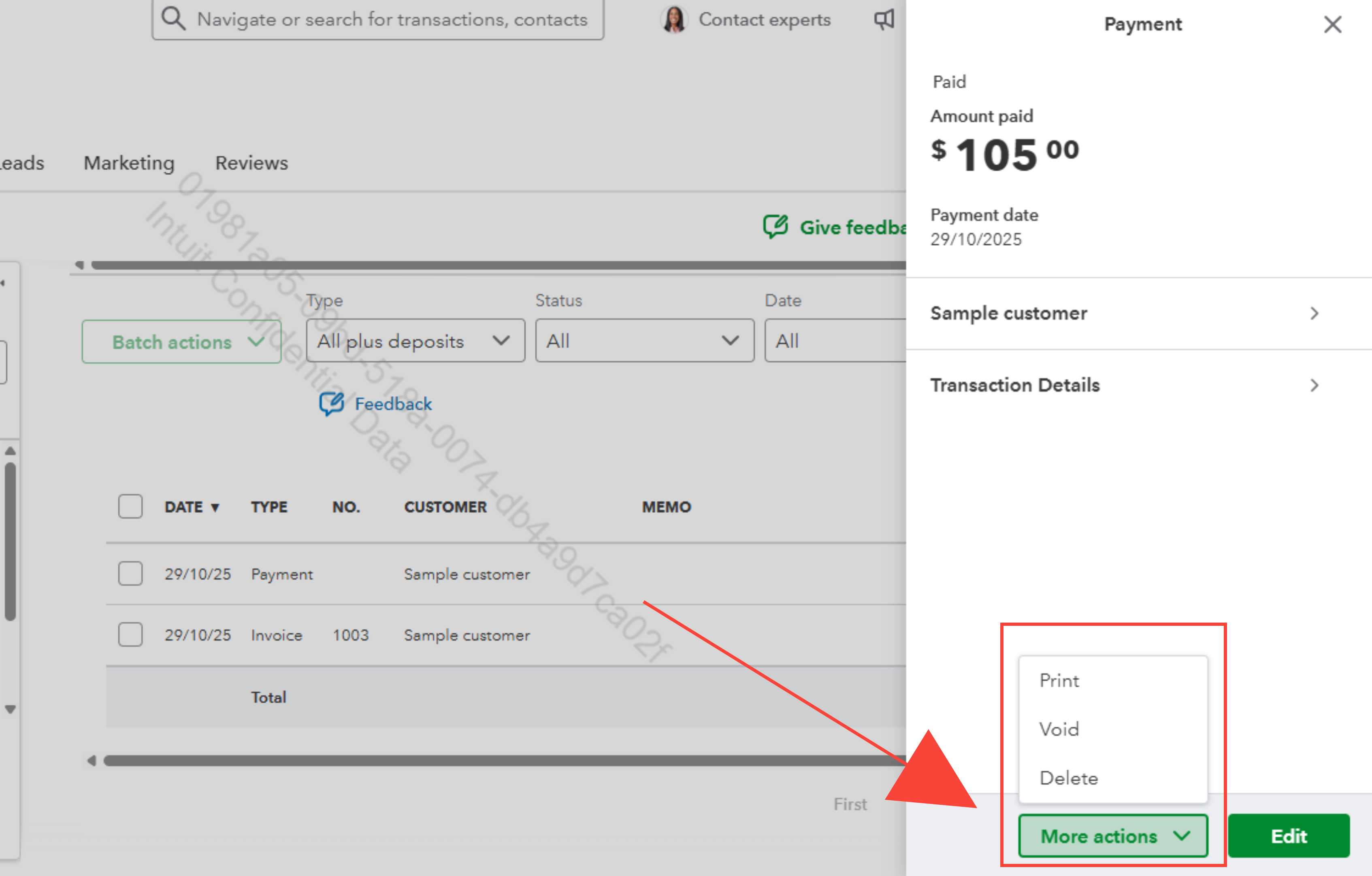The width and height of the screenshot is (1372, 876).
Task: Close the Payment panel with X
Action: tap(1332, 25)
